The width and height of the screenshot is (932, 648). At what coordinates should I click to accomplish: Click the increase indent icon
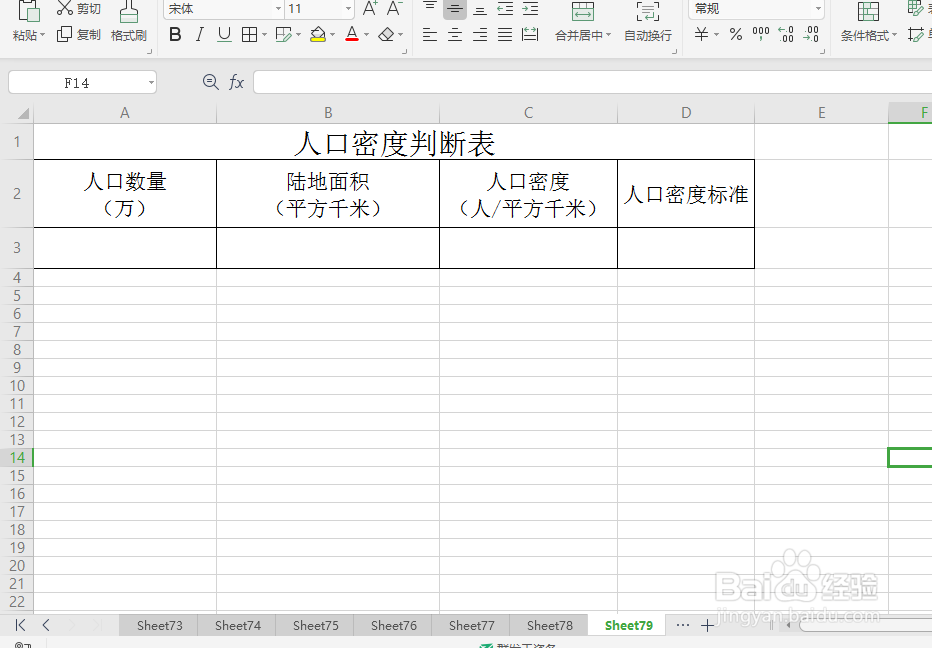[530, 8]
